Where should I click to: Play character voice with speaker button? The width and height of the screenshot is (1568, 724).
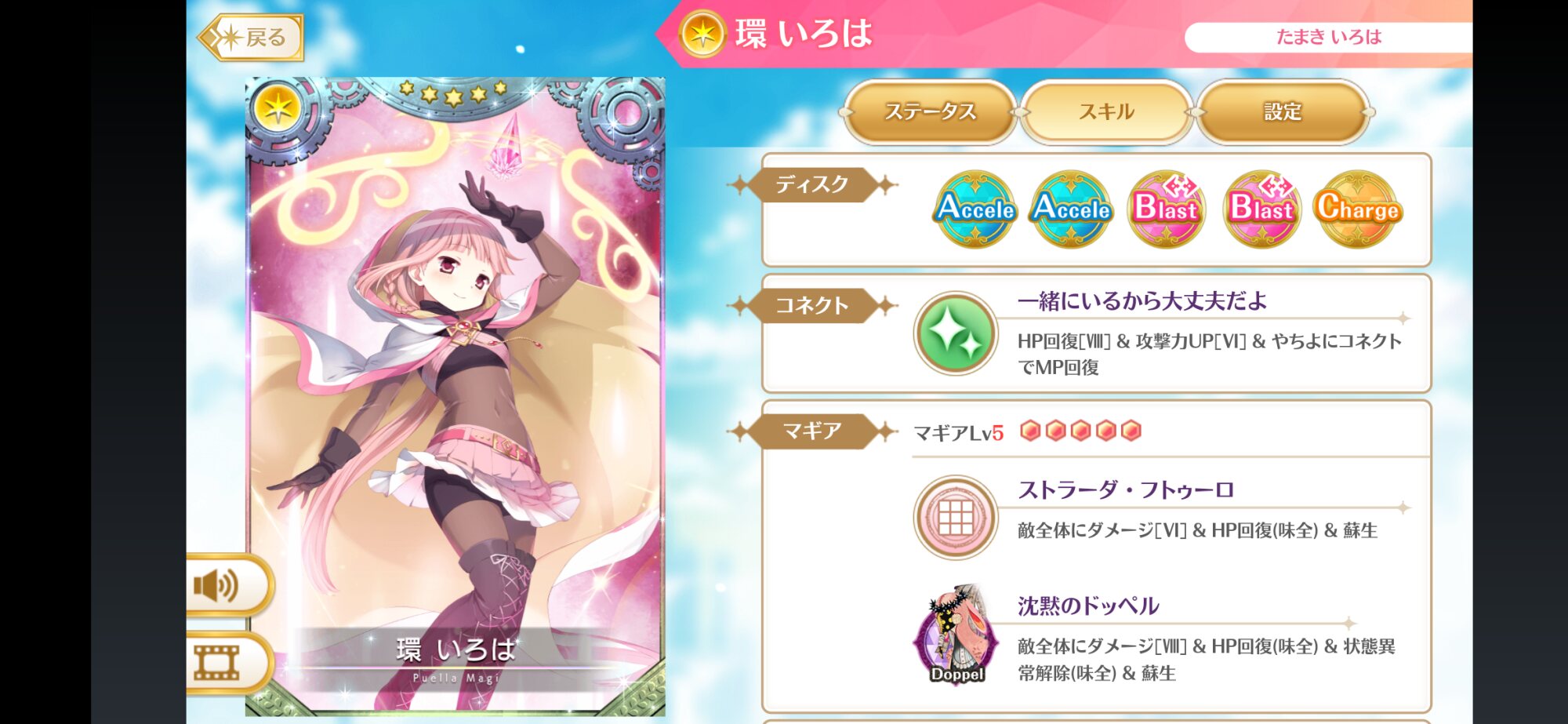pyautogui.click(x=227, y=585)
